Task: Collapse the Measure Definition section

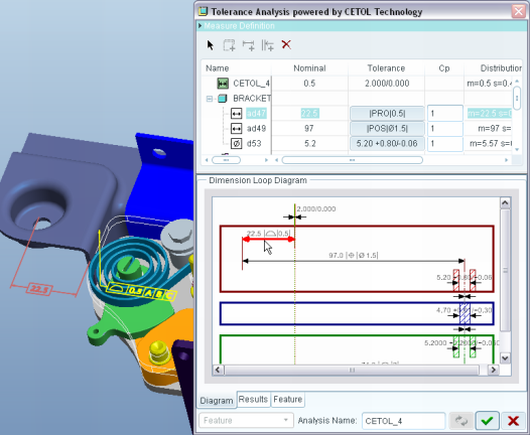Action: coord(200,26)
